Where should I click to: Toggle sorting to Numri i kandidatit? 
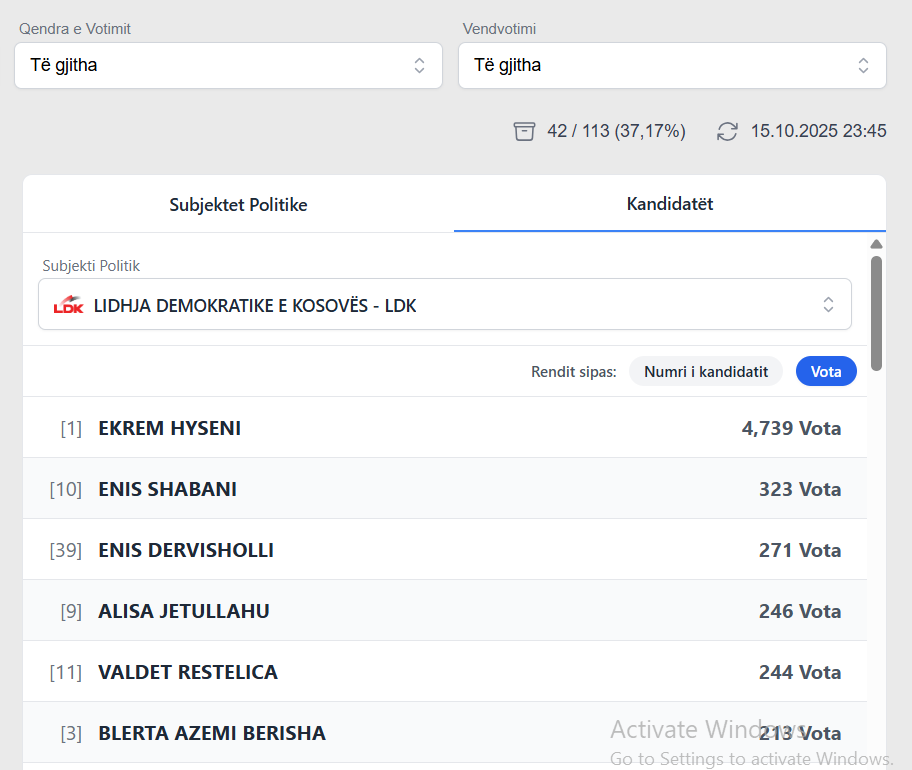[706, 371]
